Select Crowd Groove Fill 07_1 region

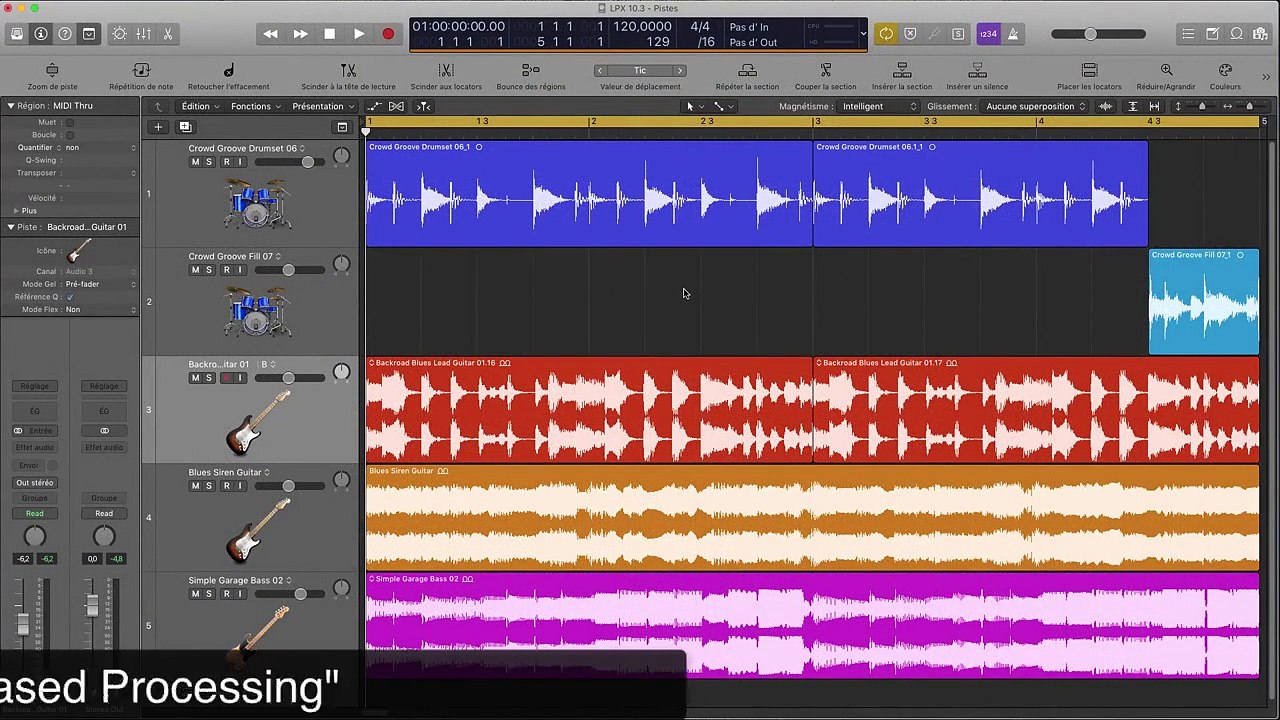click(1204, 301)
